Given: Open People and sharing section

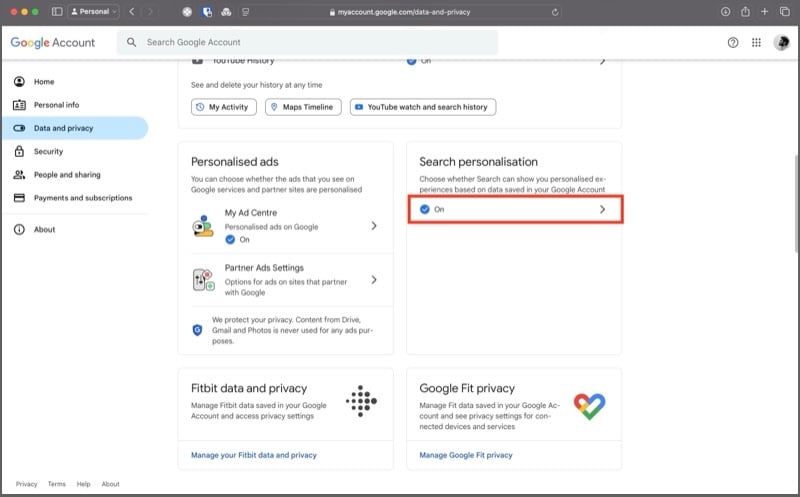Looking at the screenshot, I should [x=75, y=175].
